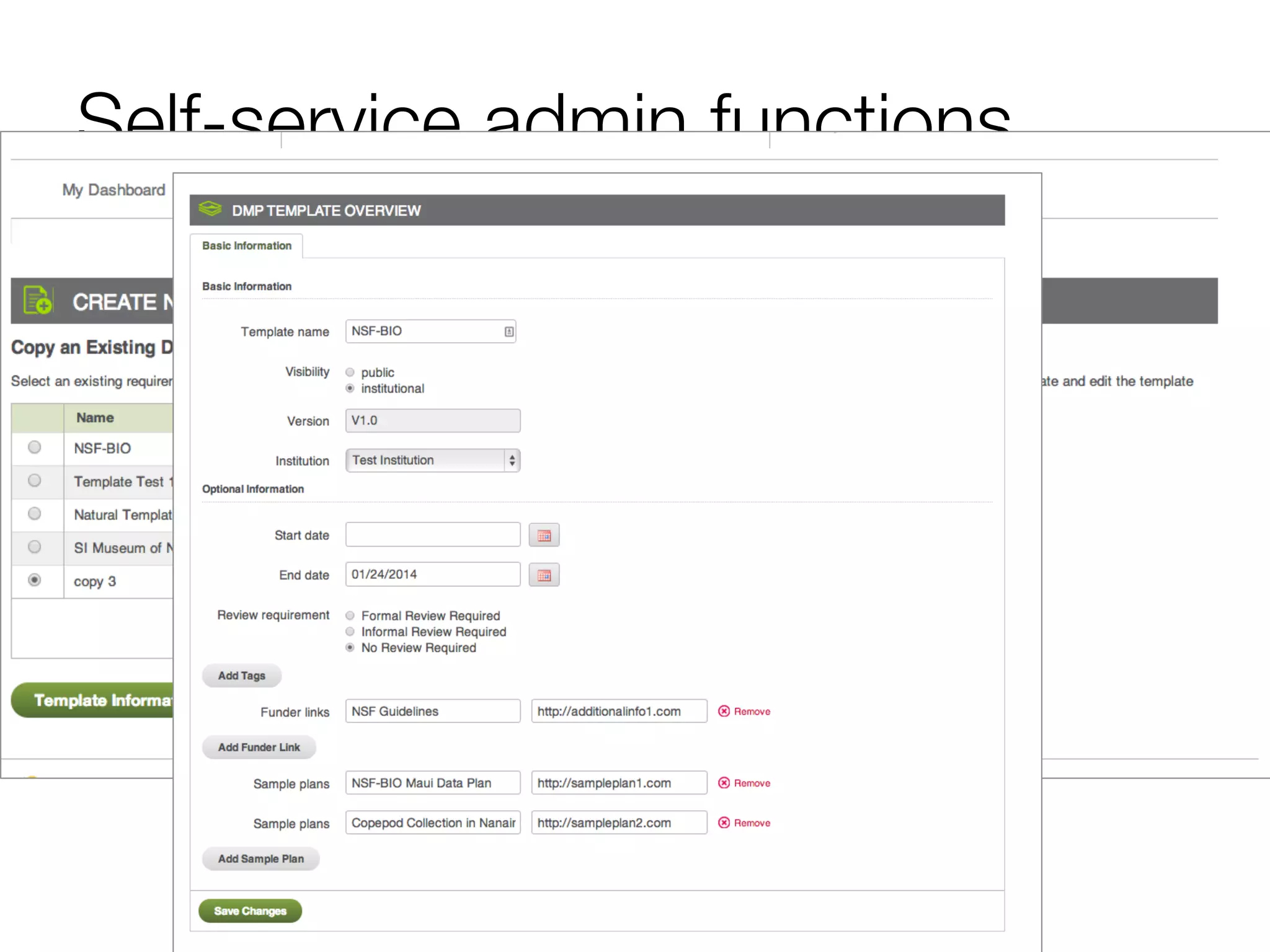The width and height of the screenshot is (1270, 952).
Task: Click Template Information button in background
Action: pyautogui.click(x=93, y=700)
